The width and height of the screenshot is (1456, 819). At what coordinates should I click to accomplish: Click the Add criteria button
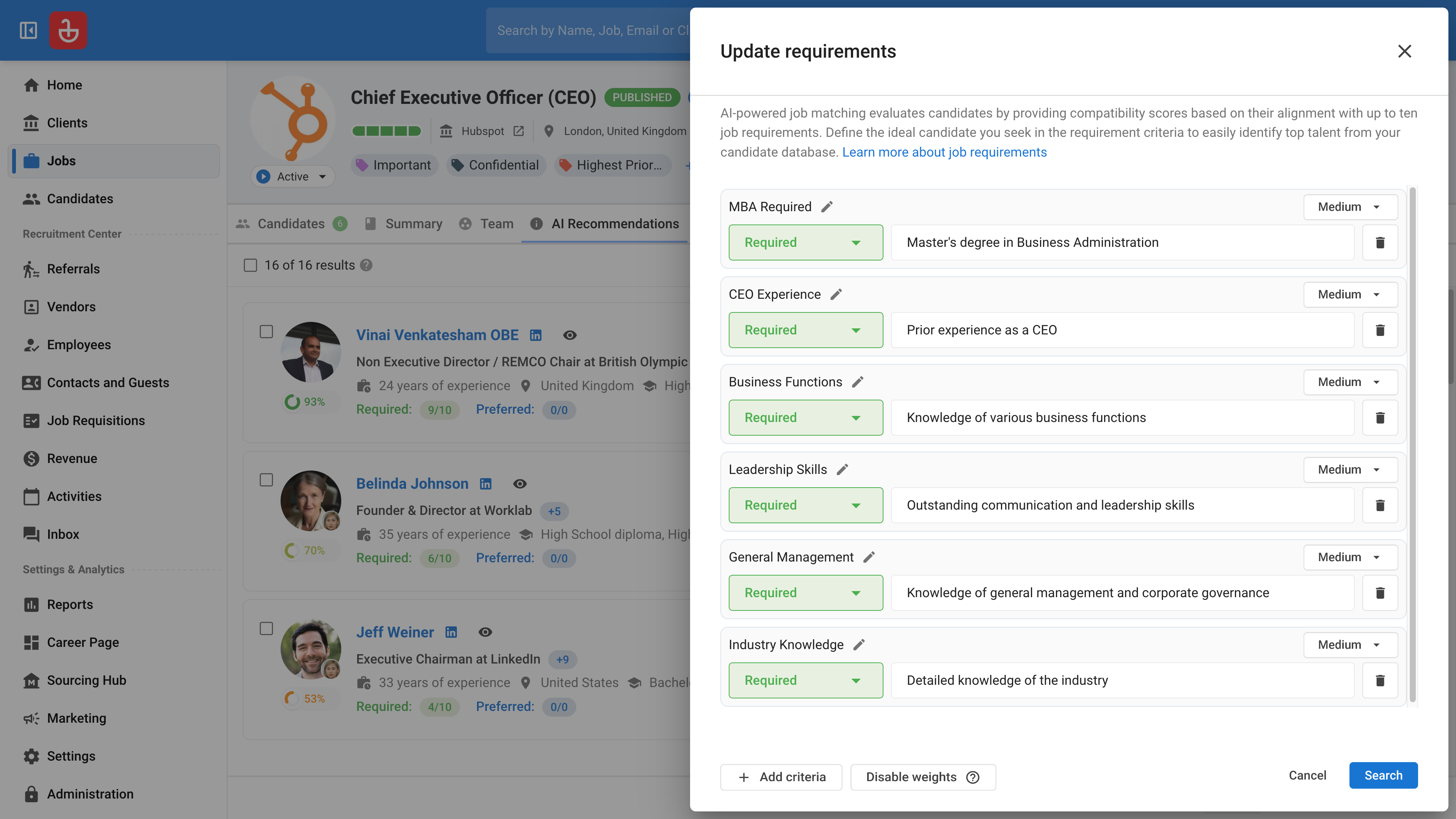[781, 777]
